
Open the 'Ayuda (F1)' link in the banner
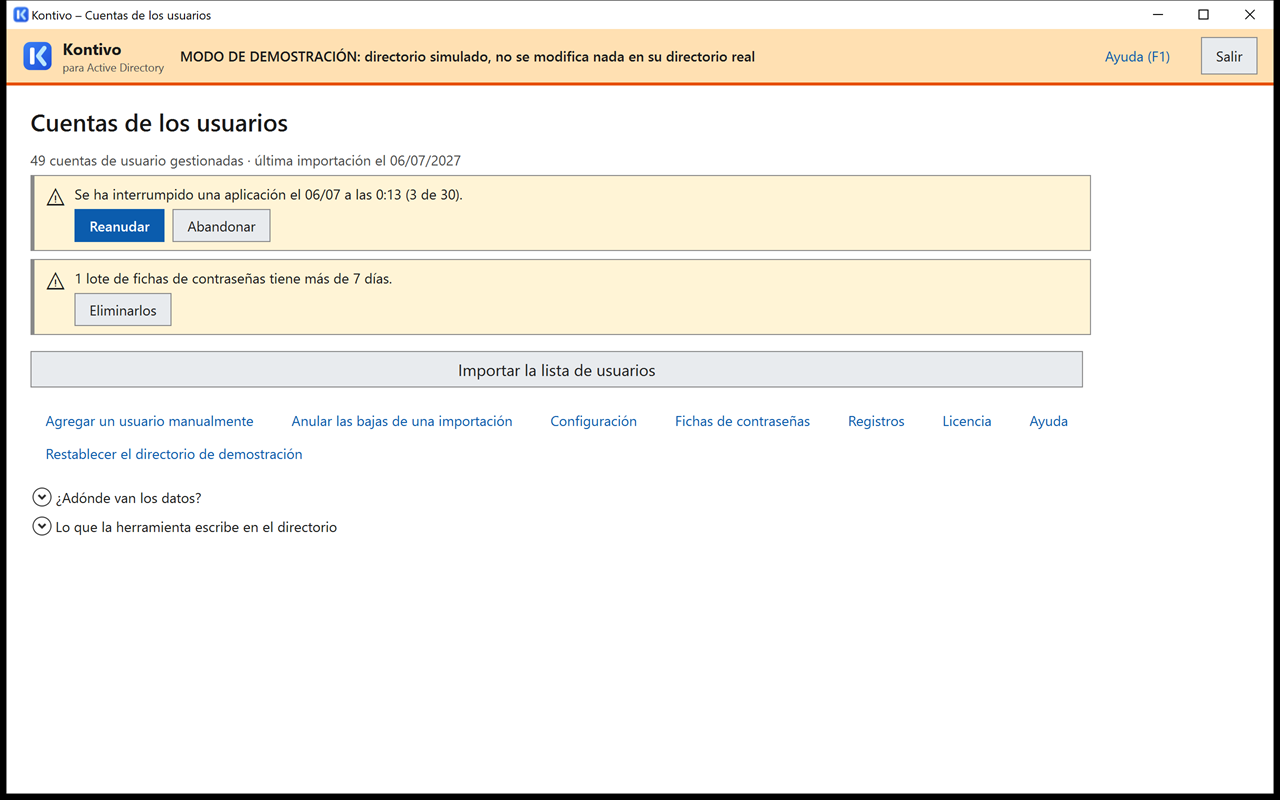[x=1137, y=57]
